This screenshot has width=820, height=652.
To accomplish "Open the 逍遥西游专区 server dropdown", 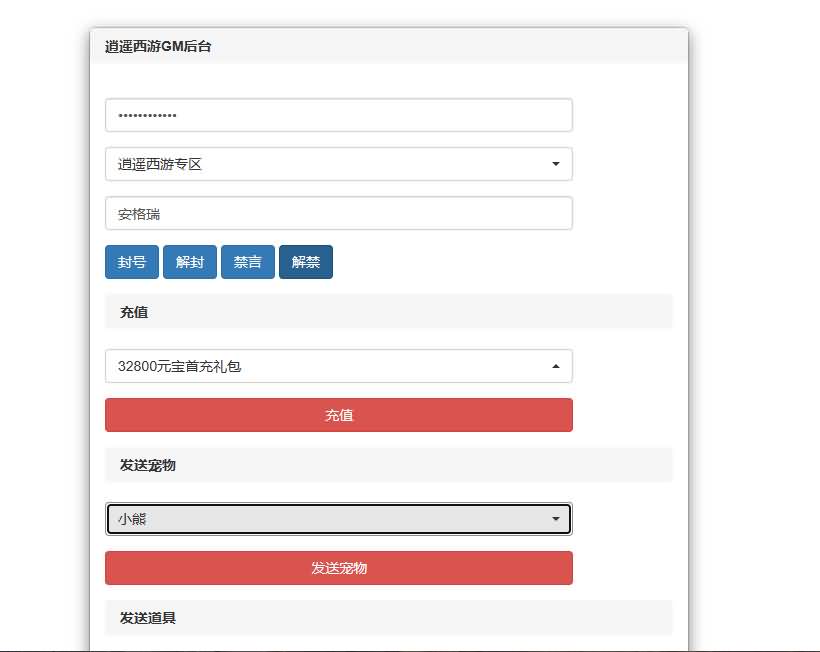I will click(338, 164).
